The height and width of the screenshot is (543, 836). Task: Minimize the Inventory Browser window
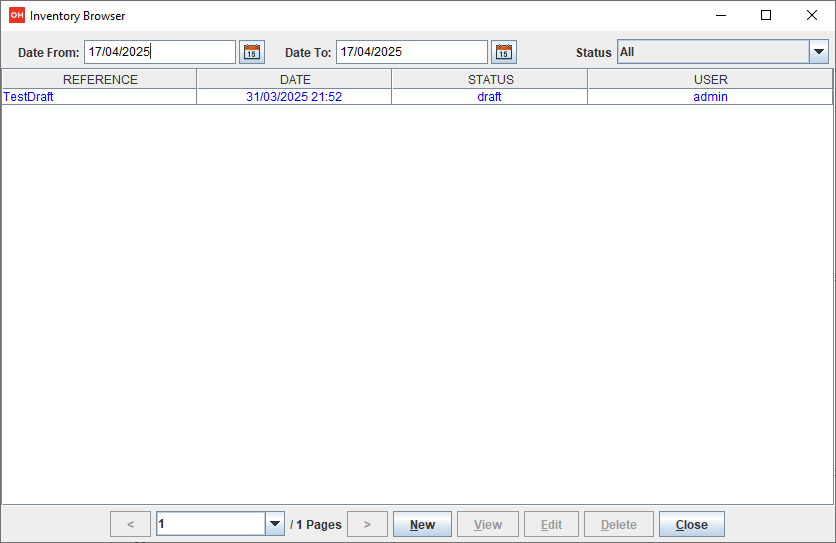[x=721, y=15]
